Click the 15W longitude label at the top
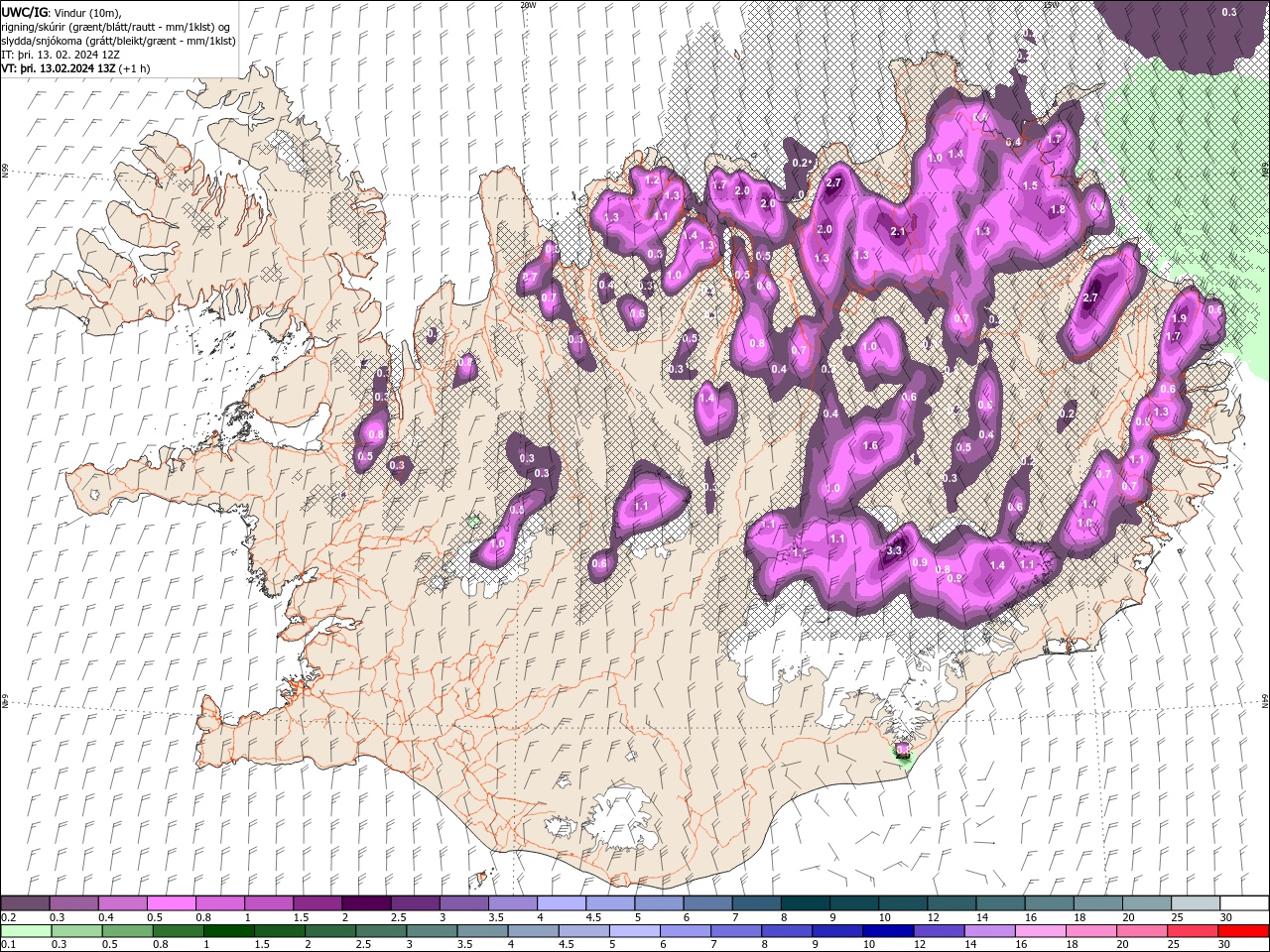The height and width of the screenshot is (952, 1270). [1051, 5]
